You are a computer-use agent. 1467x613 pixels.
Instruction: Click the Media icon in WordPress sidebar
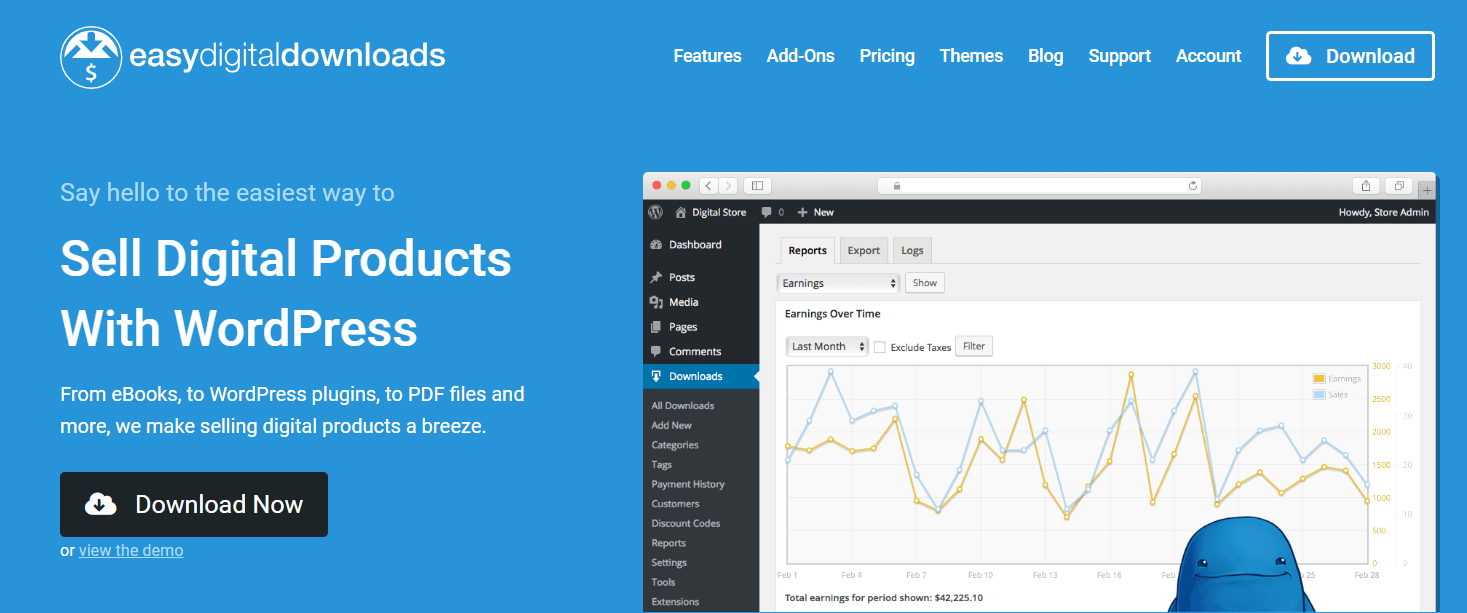(656, 302)
